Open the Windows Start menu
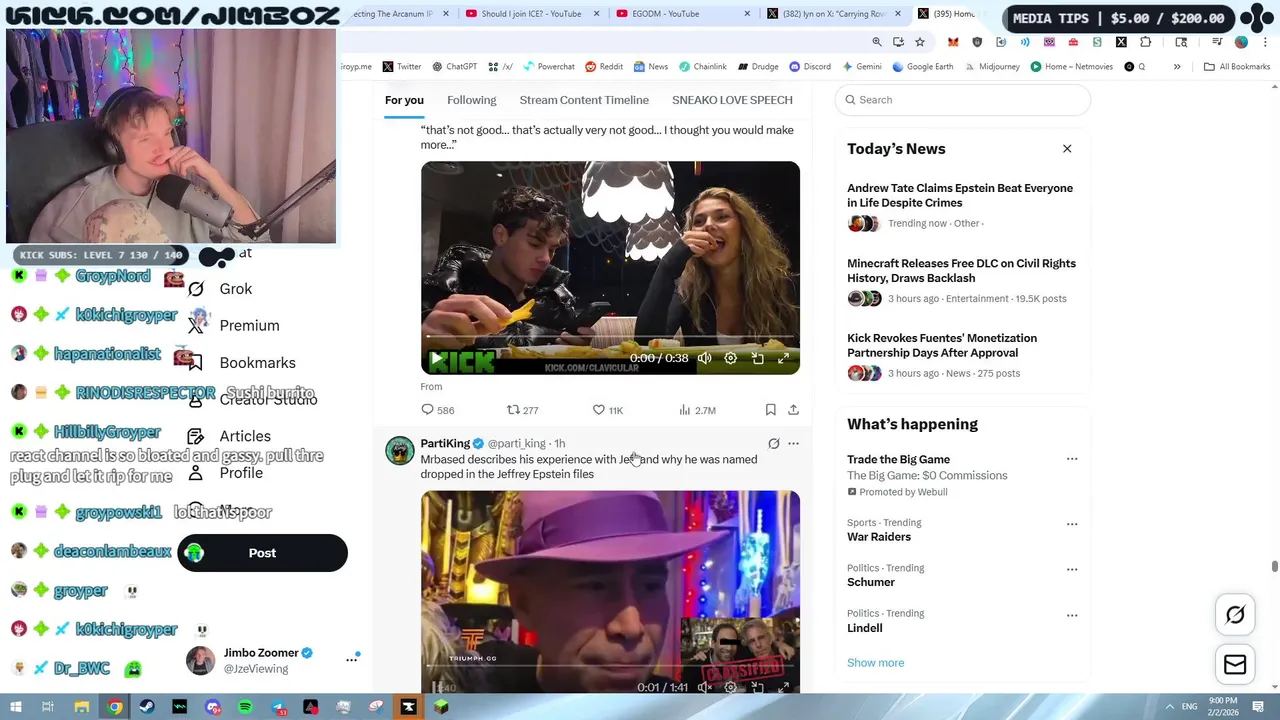This screenshot has width=1280, height=720. pos(15,707)
